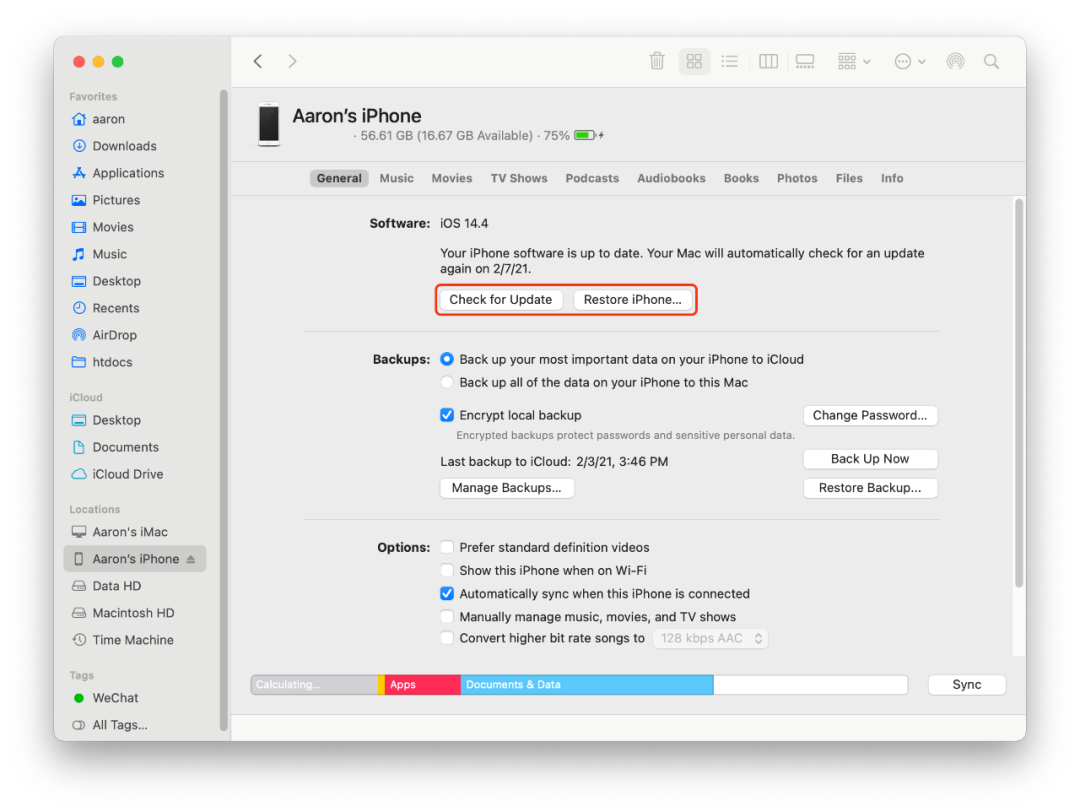Open the Photos tab

797,178
